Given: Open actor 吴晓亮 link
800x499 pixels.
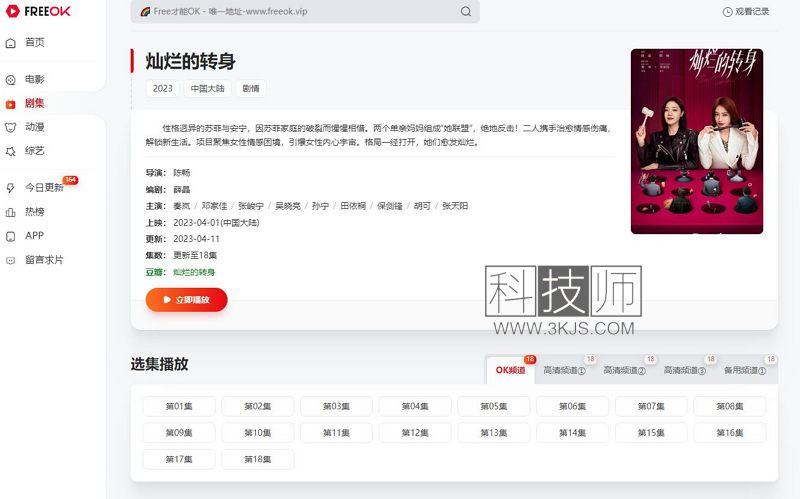Looking at the screenshot, I should click(288, 206).
